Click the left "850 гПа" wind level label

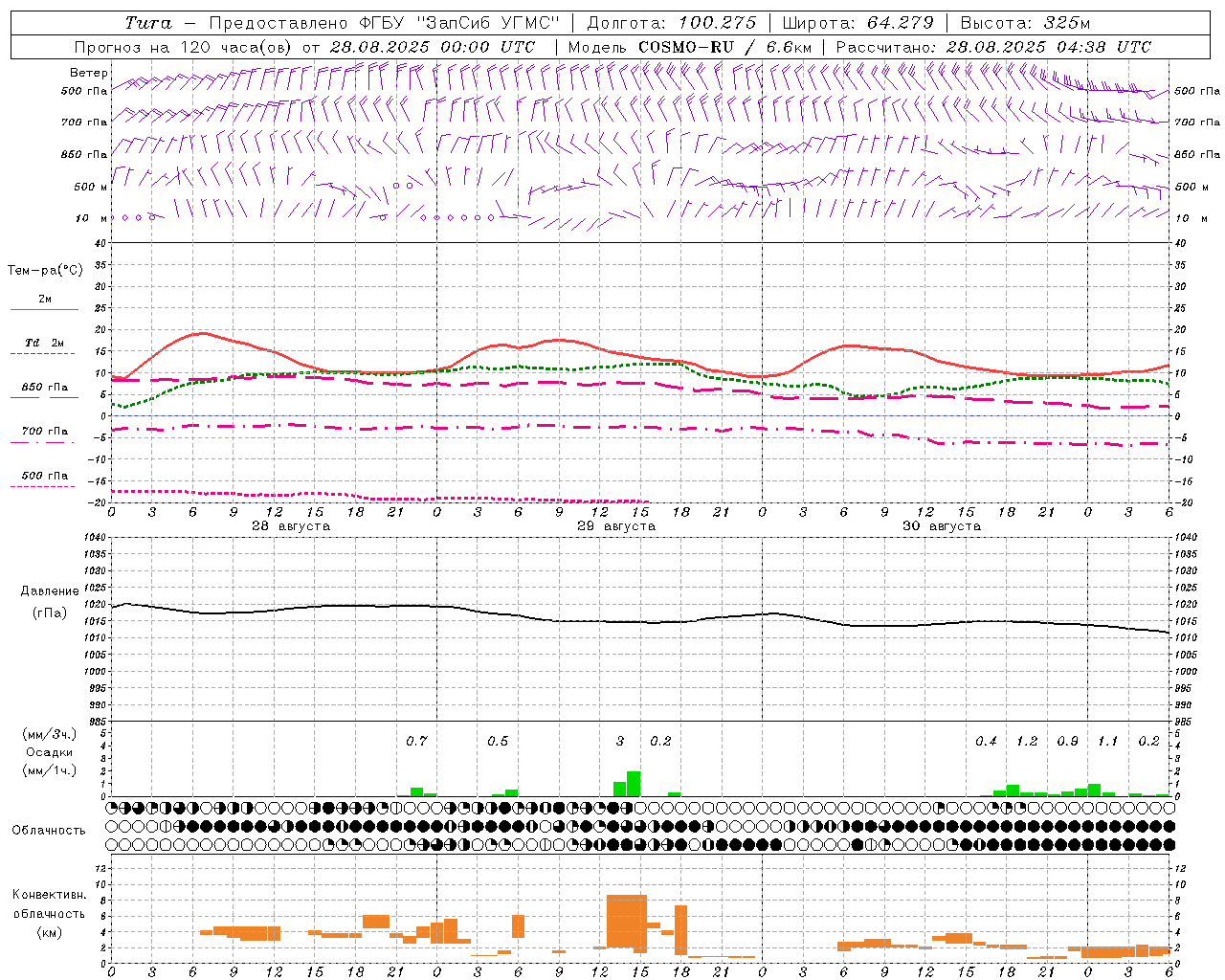click(84, 154)
